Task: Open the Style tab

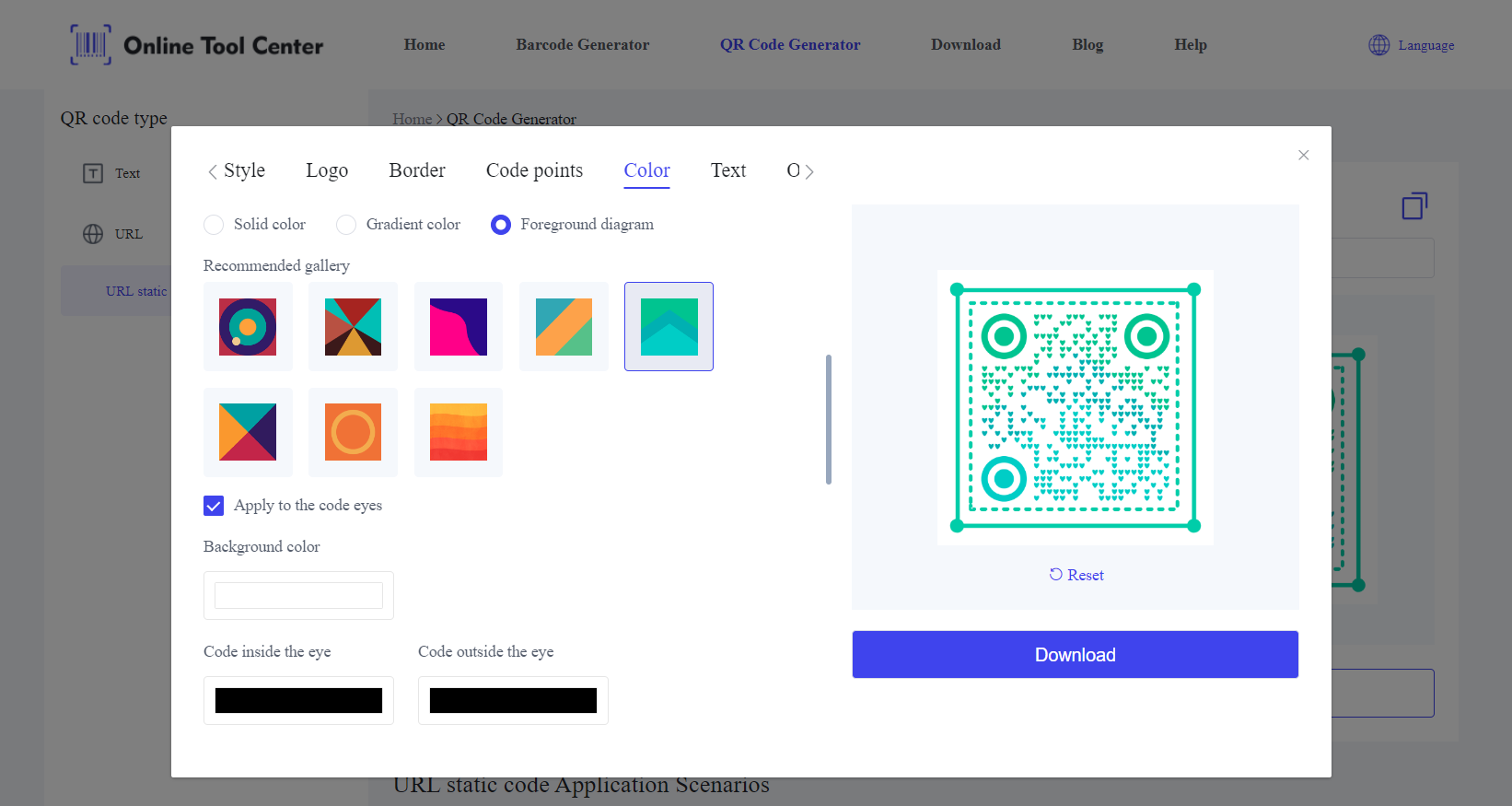Action: (244, 170)
